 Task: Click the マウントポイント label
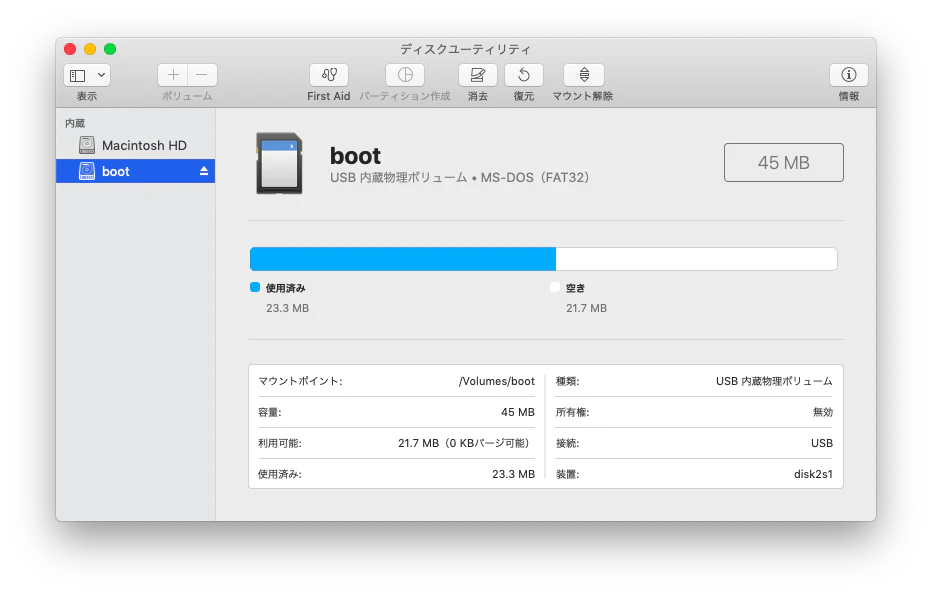coord(300,381)
